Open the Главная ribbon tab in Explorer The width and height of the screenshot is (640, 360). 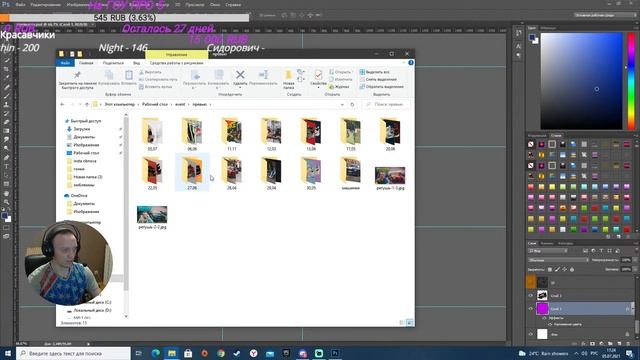point(86,63)
